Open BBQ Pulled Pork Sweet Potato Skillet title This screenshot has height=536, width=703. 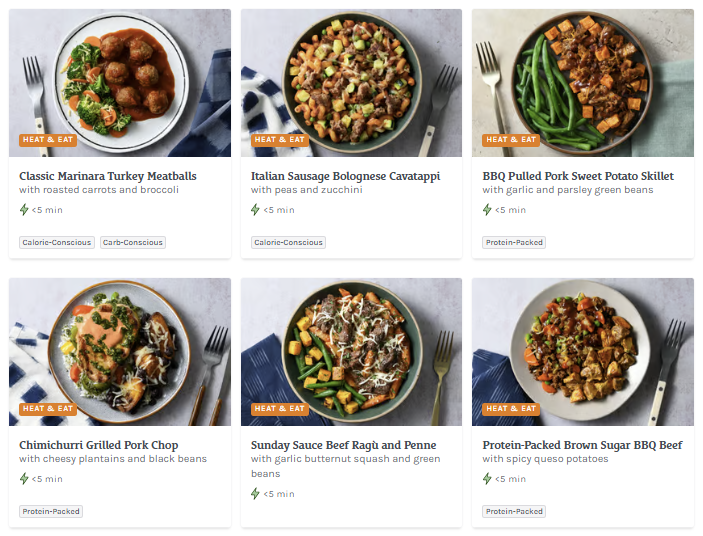tap(578, 176)
